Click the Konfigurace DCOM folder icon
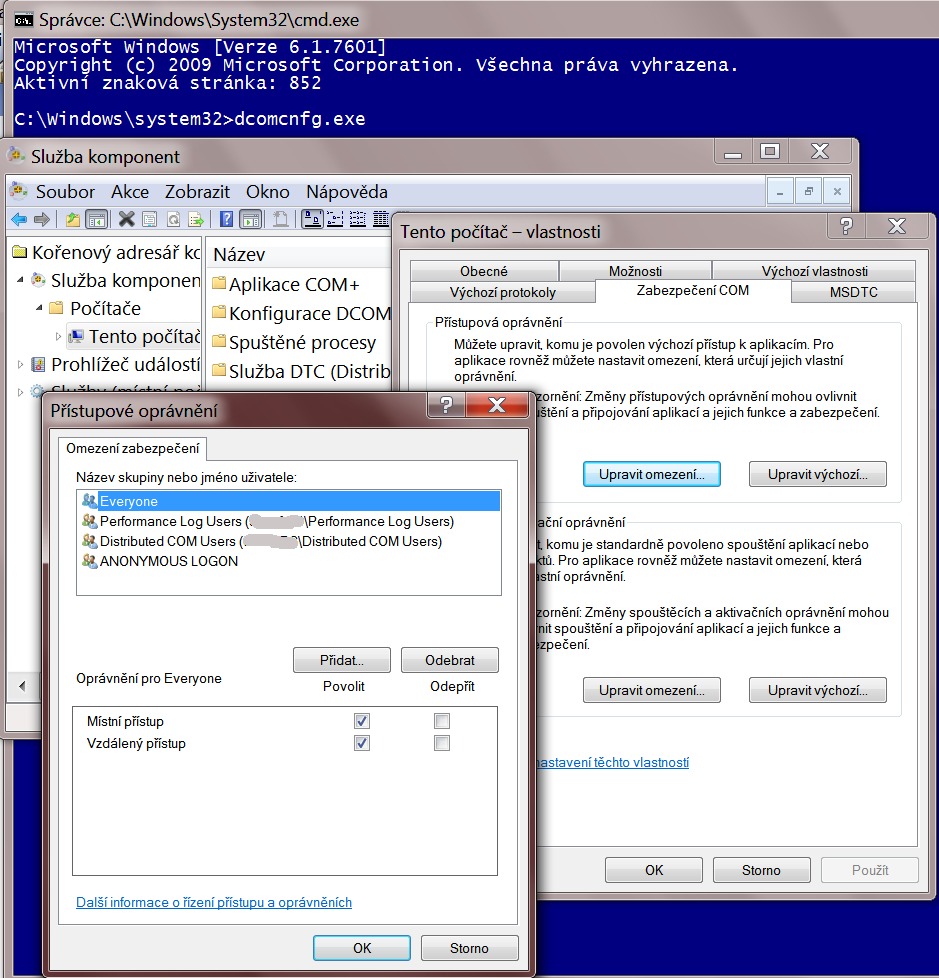The height and width of the screenshot is (978, 939). click(218, 312)
